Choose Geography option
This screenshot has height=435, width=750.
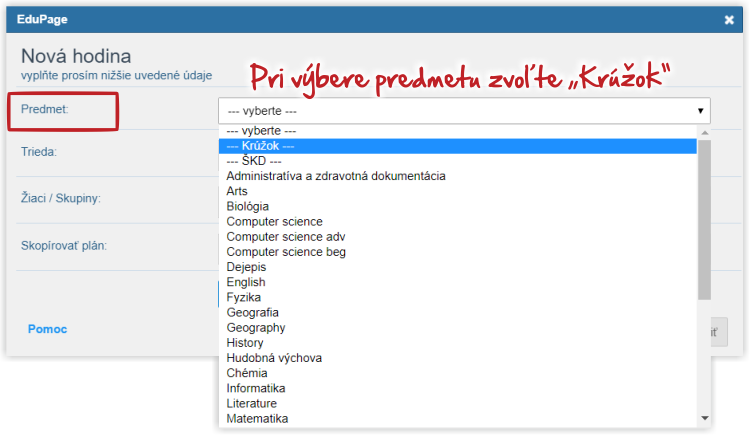point(458,328)
